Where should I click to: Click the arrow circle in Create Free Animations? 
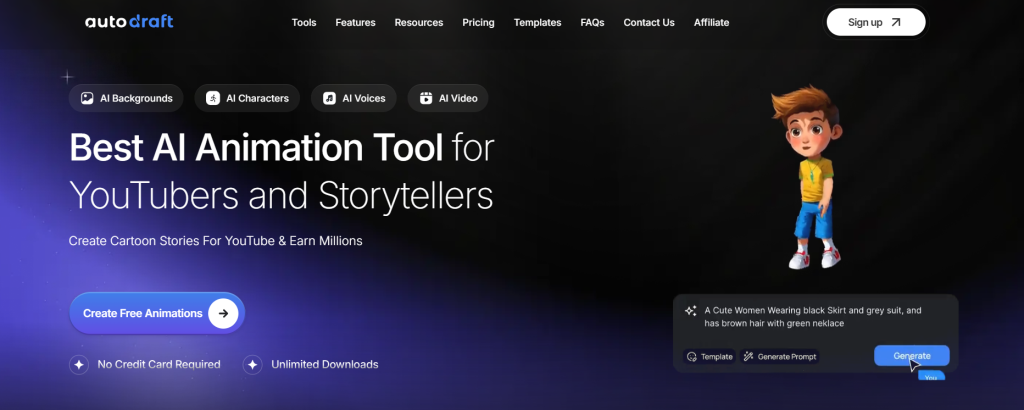[223, 313]
